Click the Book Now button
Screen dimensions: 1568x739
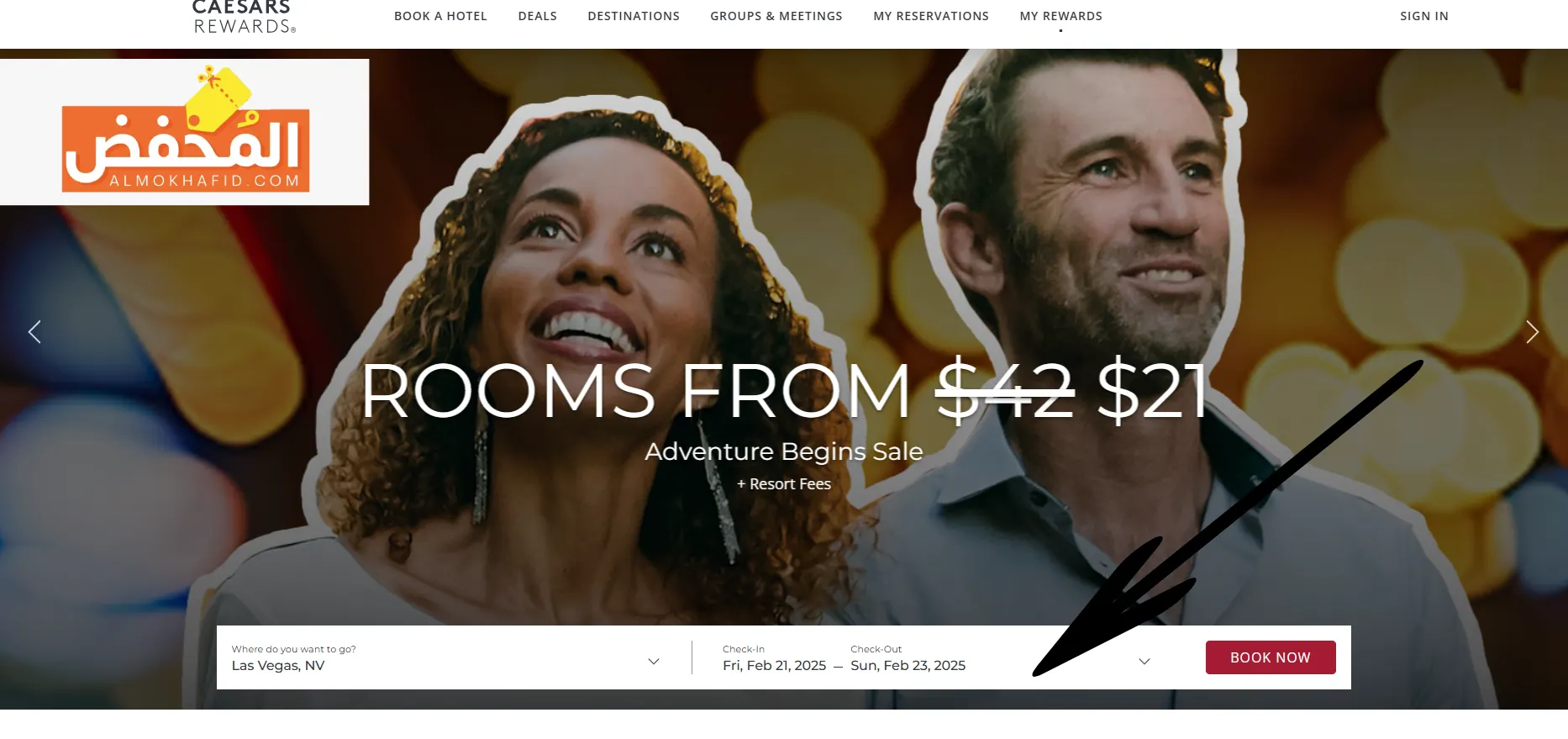coord(1271,657)
